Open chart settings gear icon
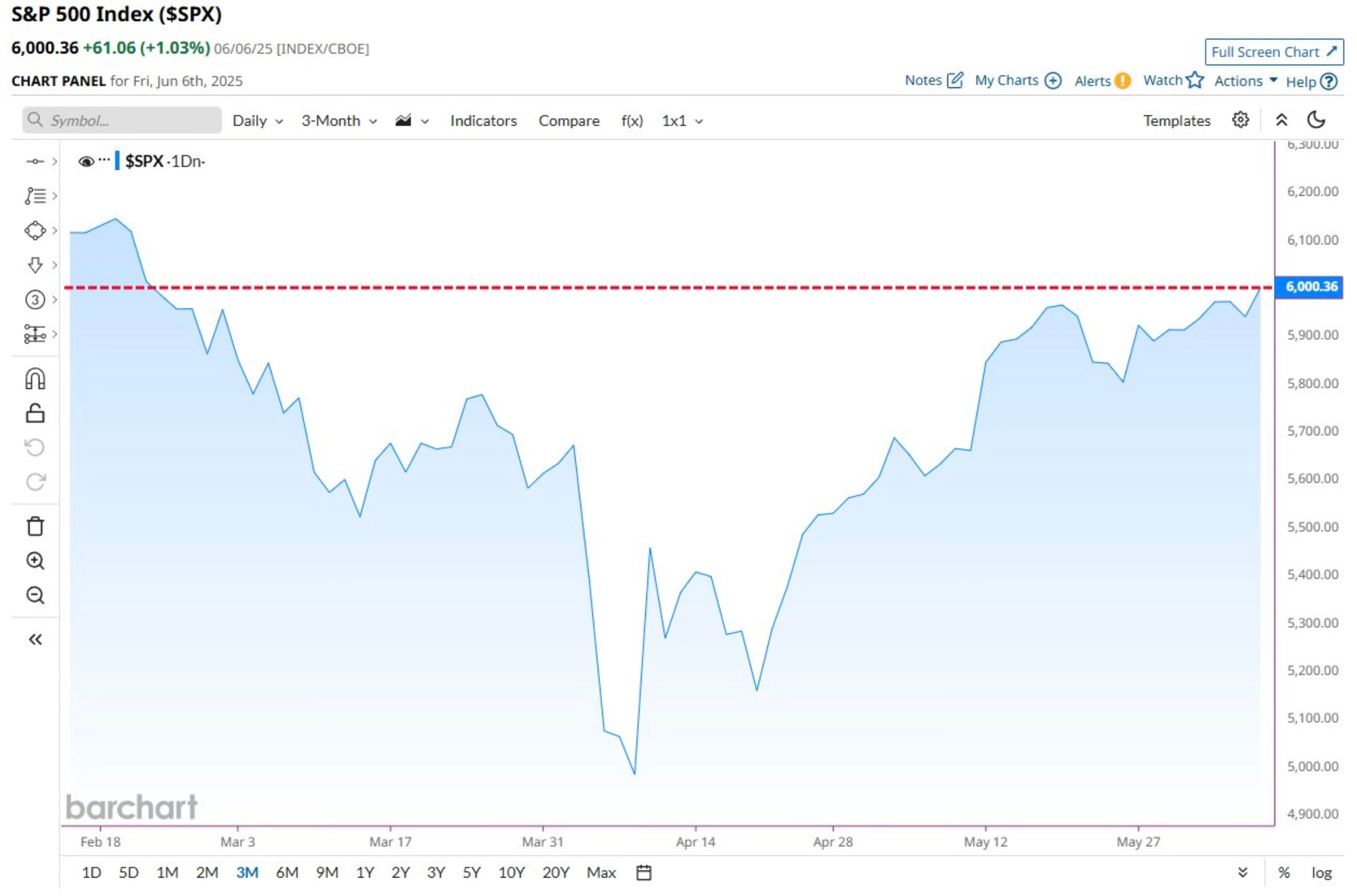 point(1240,120)
